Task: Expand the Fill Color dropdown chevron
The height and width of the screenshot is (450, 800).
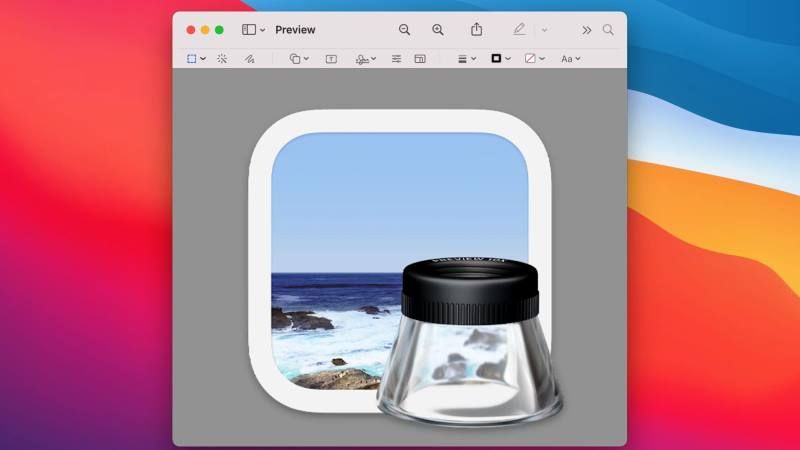Action: (x=542, y=59)
